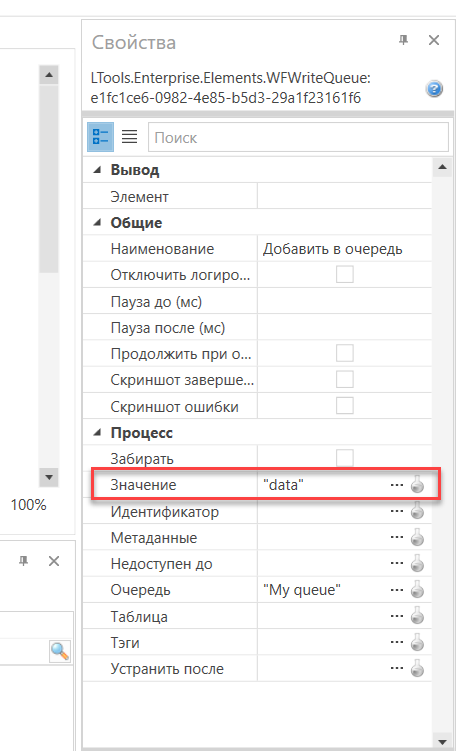Enable Отключить логирование checkbox
The image size is (456, 751).
point(344,275)
